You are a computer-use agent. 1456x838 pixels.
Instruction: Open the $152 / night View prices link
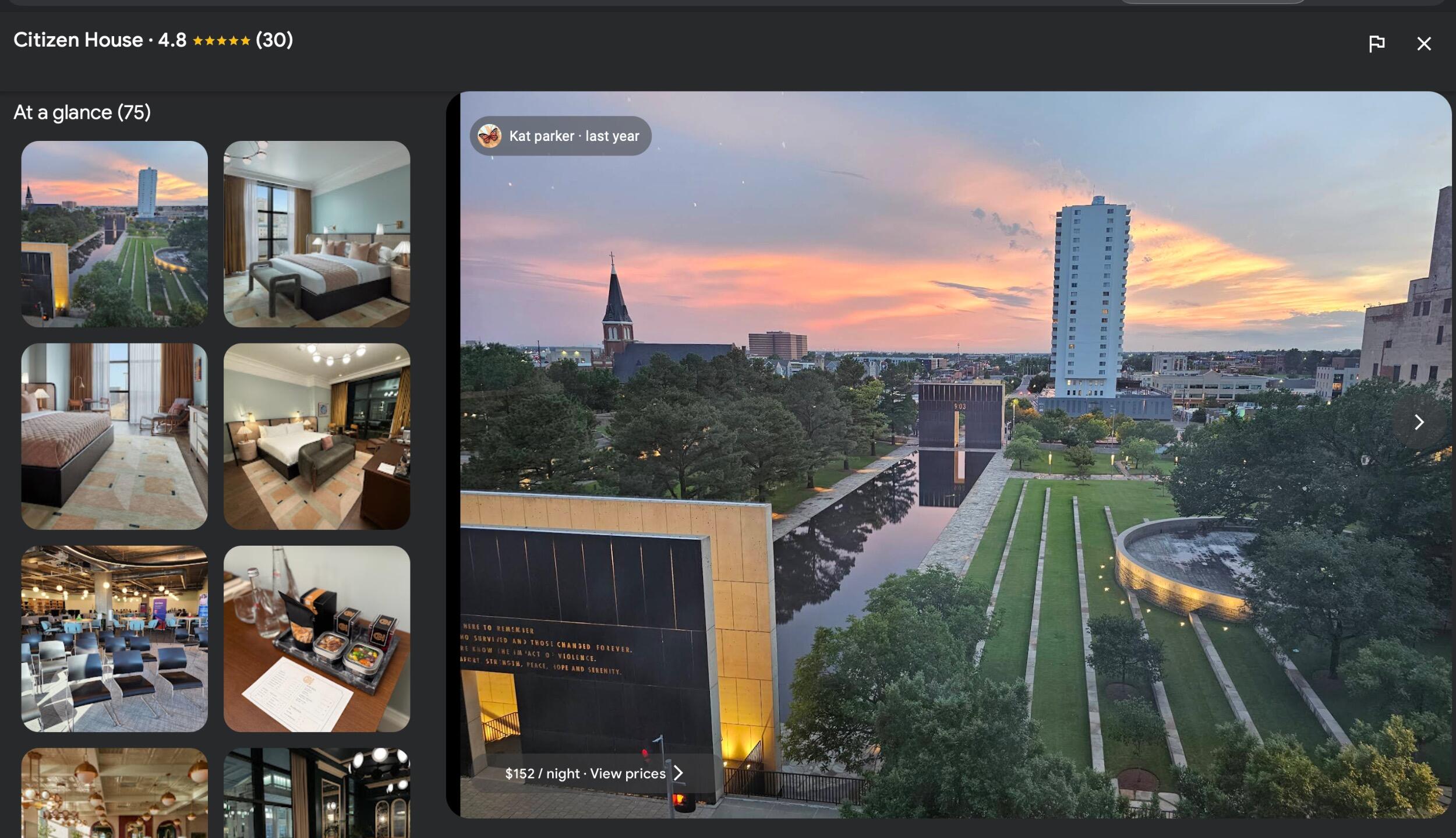pyautogui.click(x=594, y=773)
